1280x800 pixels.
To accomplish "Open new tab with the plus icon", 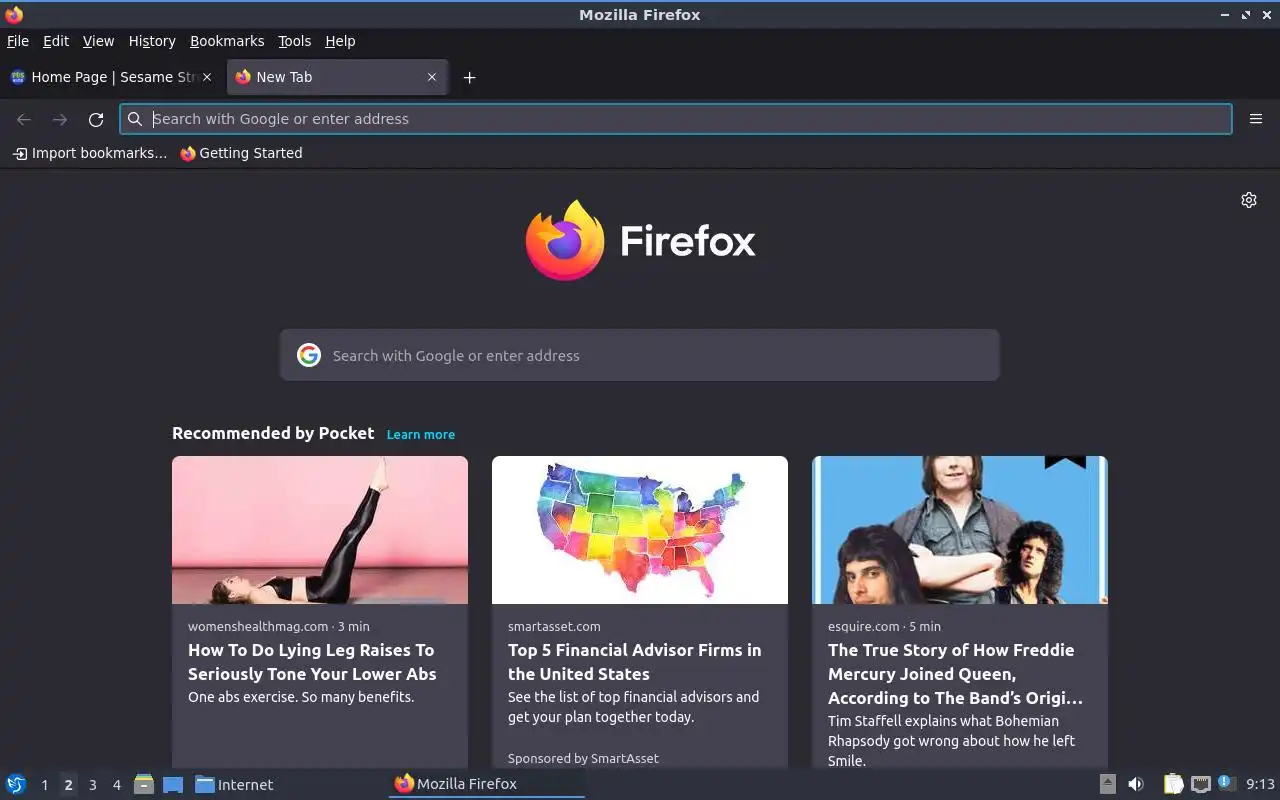I will 469,77.
